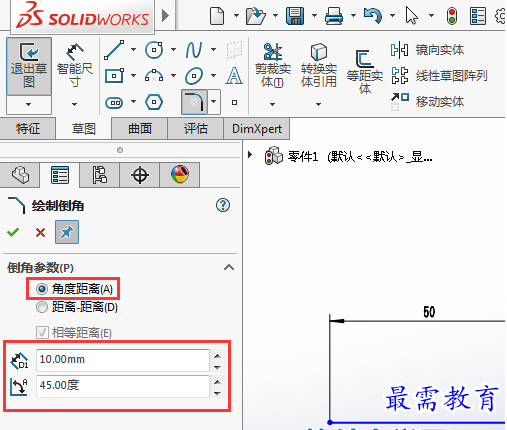Open the Line tool dropdown arrow
The height and width of the screenshot is (430, 507).
[x=134, y=50]
